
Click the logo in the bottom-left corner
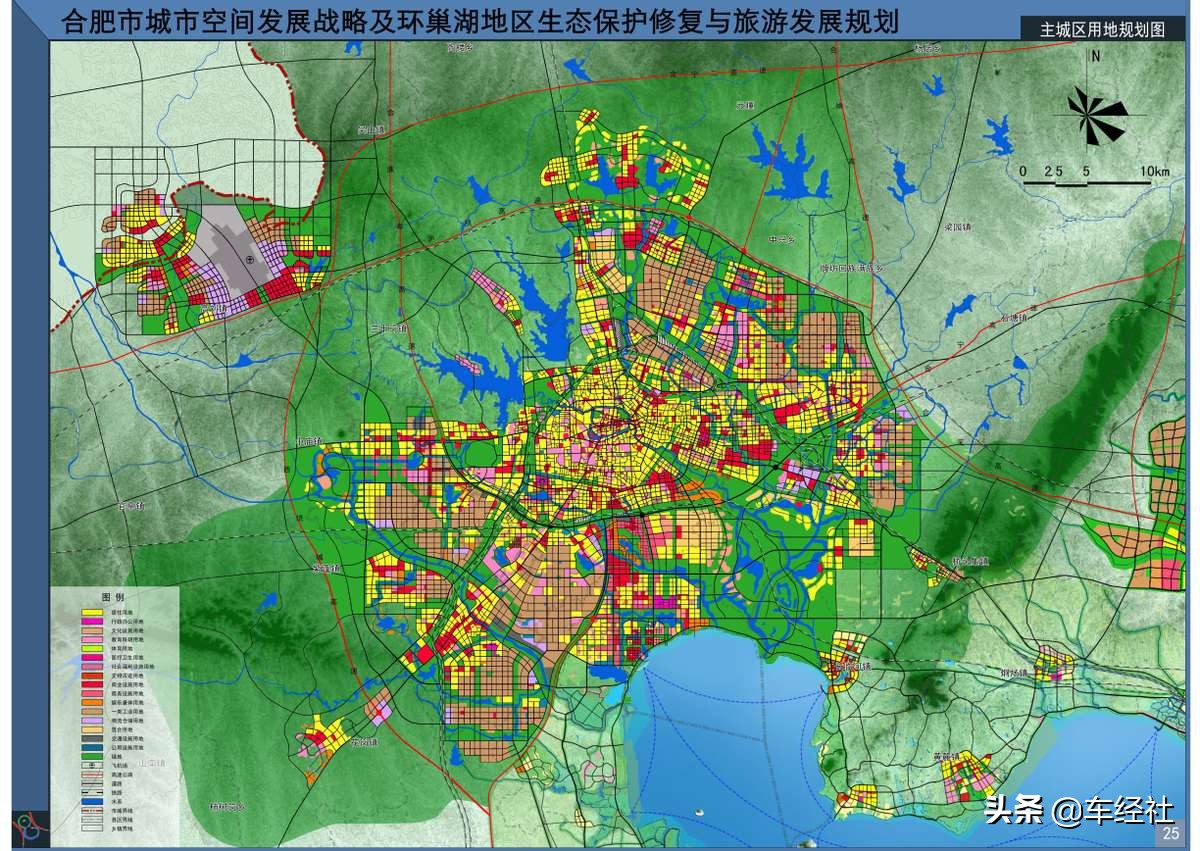[x=28, y=825]
